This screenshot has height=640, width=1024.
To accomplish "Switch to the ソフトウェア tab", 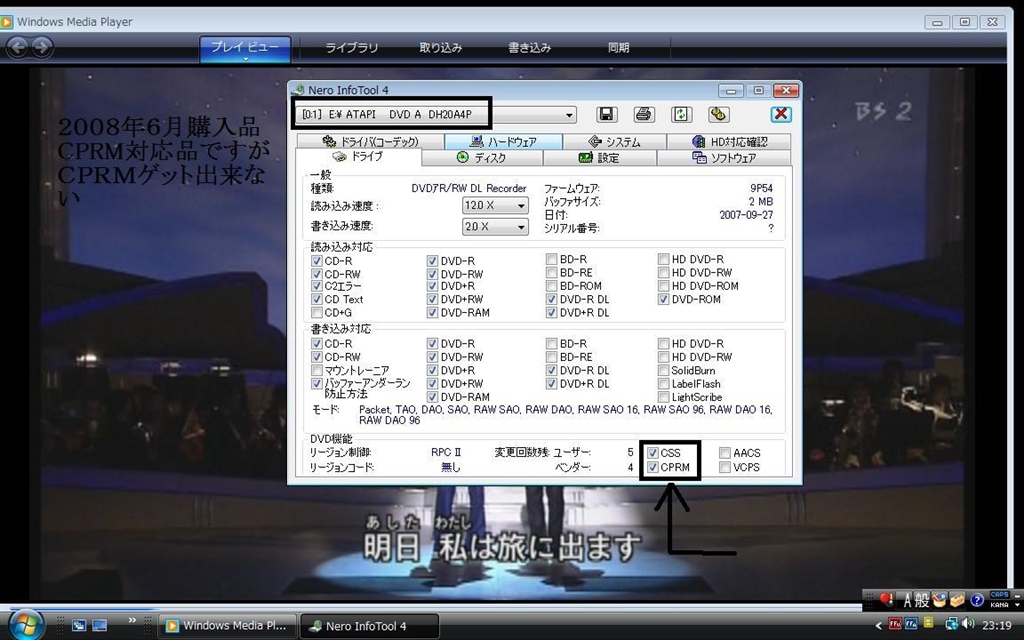I will point(724,157).
